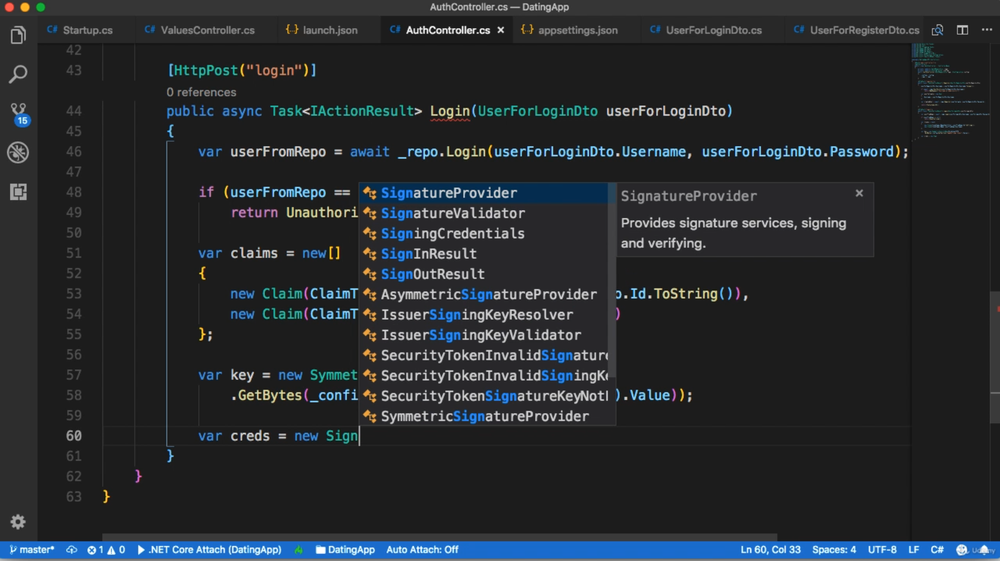Select IssuerSigningKeyValidator suggestion
Screen dimensions: 1000x561
coord(484,335)
